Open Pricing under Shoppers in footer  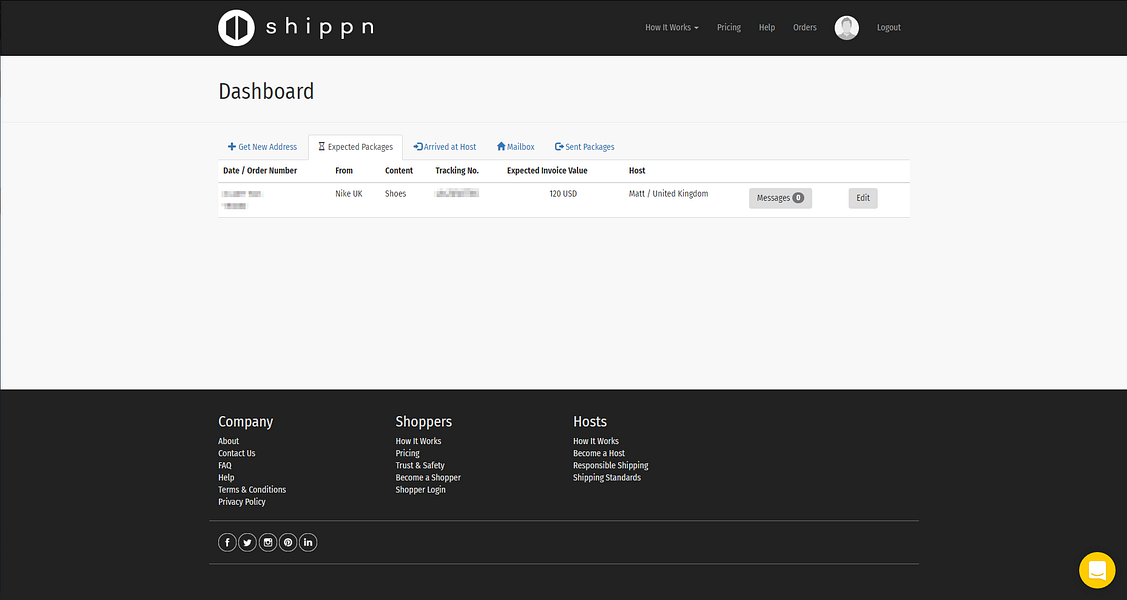(408, 453)
